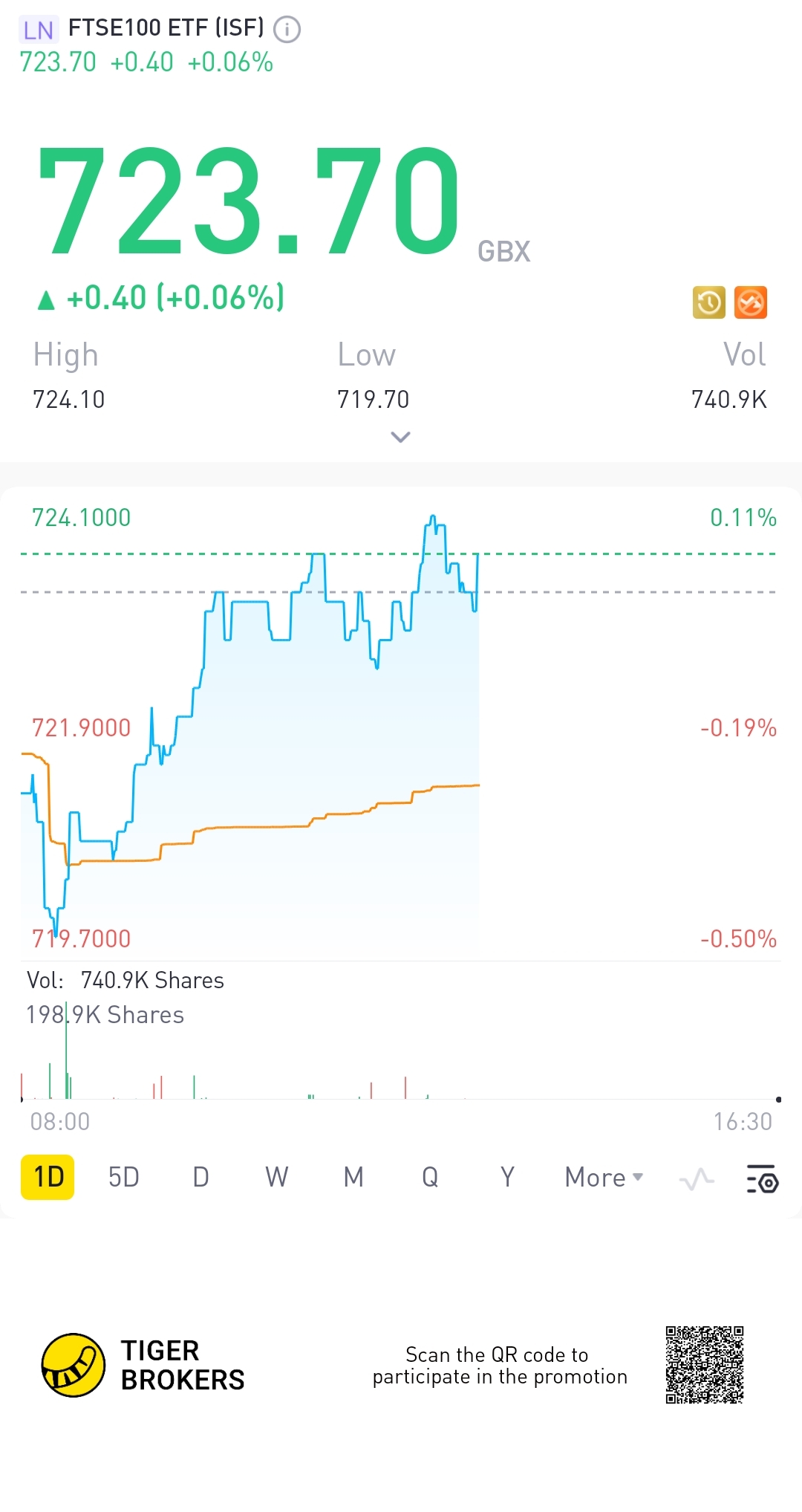Image resolution: width=802 pixels, height=1512 pixels.
Task: Select the weekly W timeframe
Action: tap(277, 1178)
